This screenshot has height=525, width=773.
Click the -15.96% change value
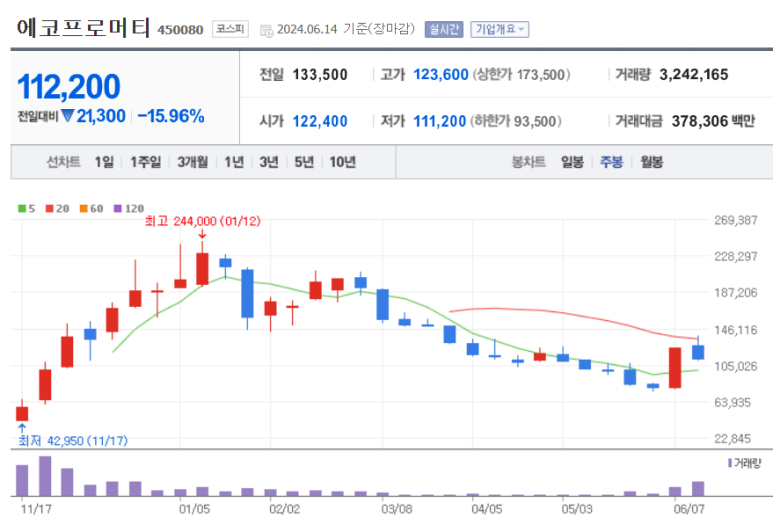coord(171,116)
